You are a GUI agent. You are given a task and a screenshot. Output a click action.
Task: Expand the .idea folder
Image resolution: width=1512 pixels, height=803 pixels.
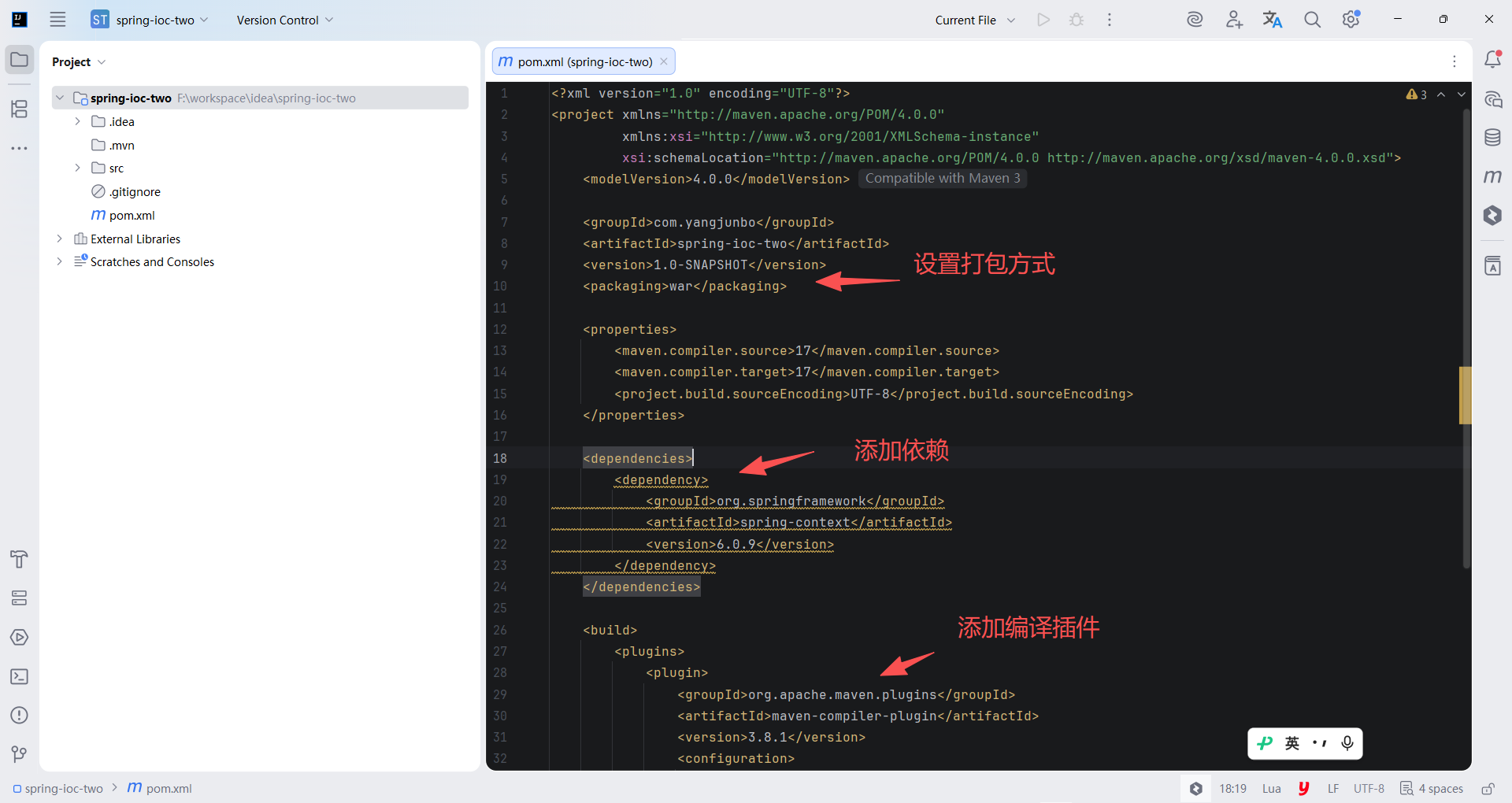point(77,121)
